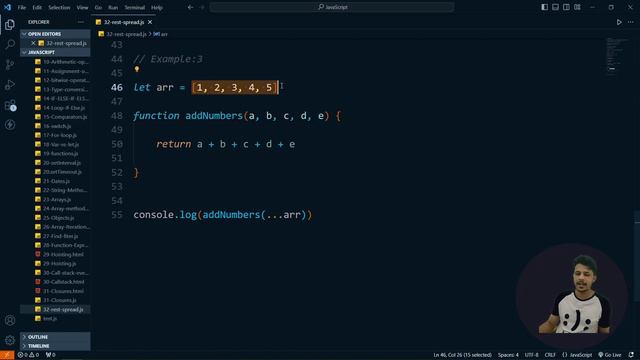Click the VS Code logo icon
Viewport: 640px width, 360px height.
(x=7, y=7)
